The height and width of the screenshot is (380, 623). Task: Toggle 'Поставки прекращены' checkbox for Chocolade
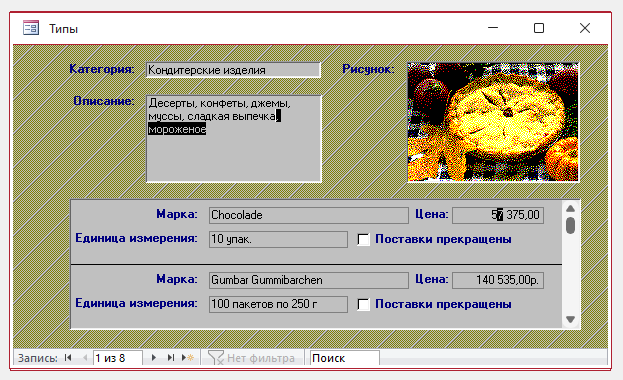coord(364,239)
